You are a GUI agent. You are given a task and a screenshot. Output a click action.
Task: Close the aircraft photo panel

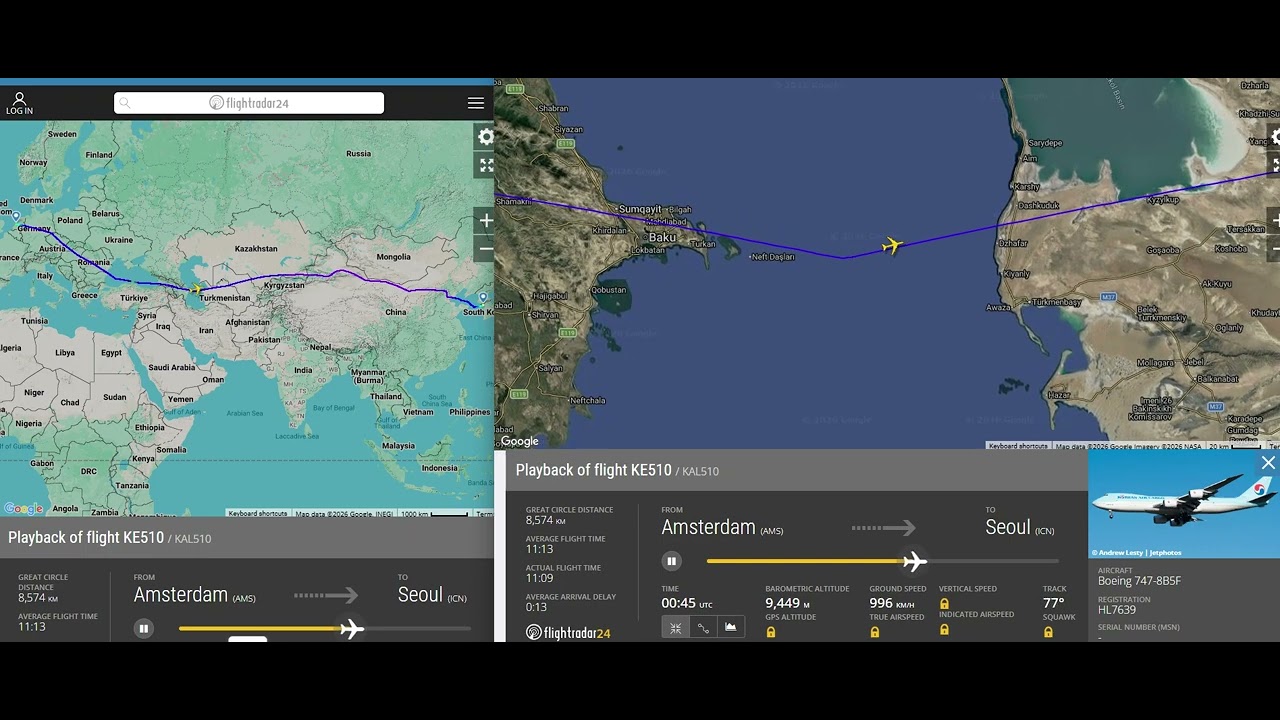[x=1268, y=463]
